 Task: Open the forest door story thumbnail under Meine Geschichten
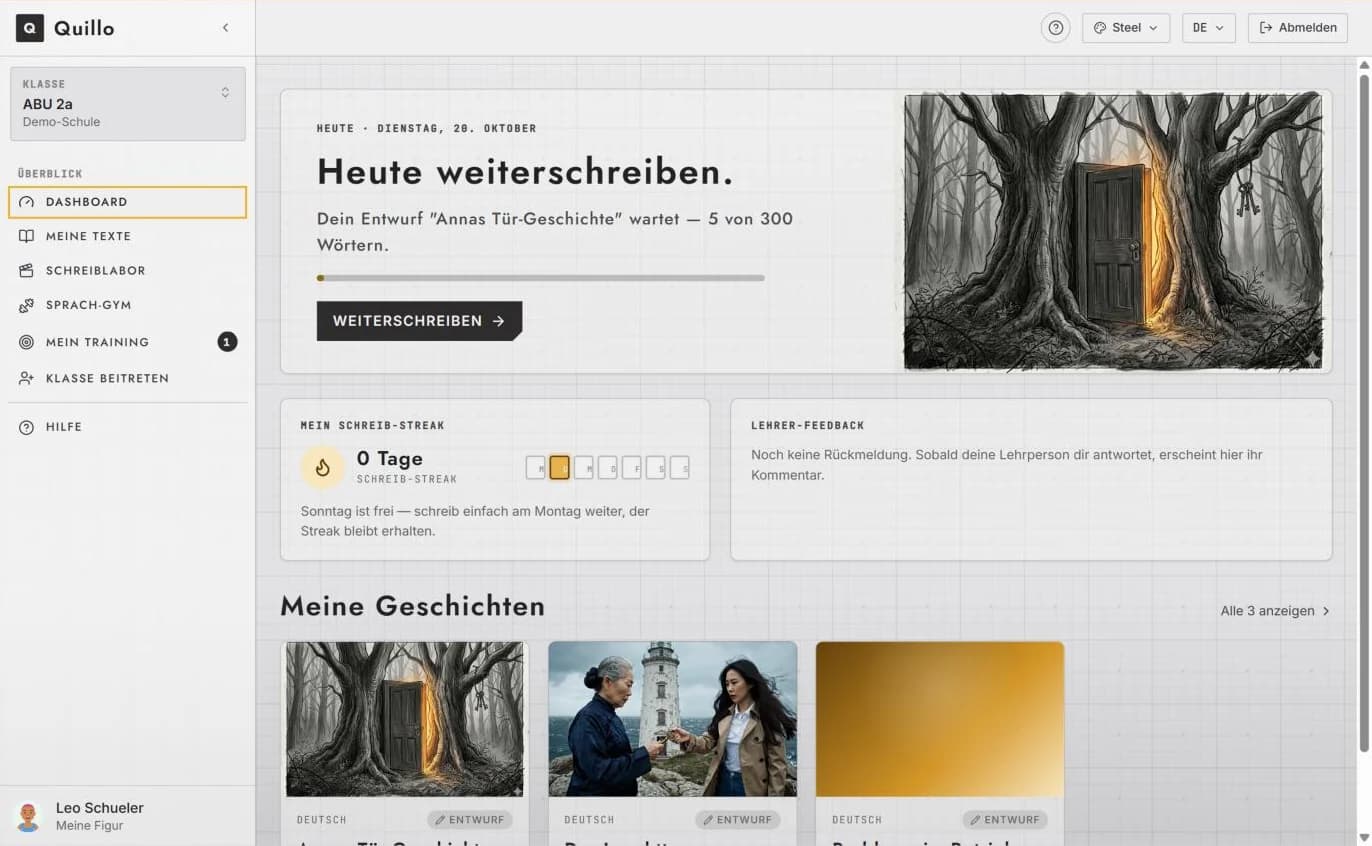point(404,719)
